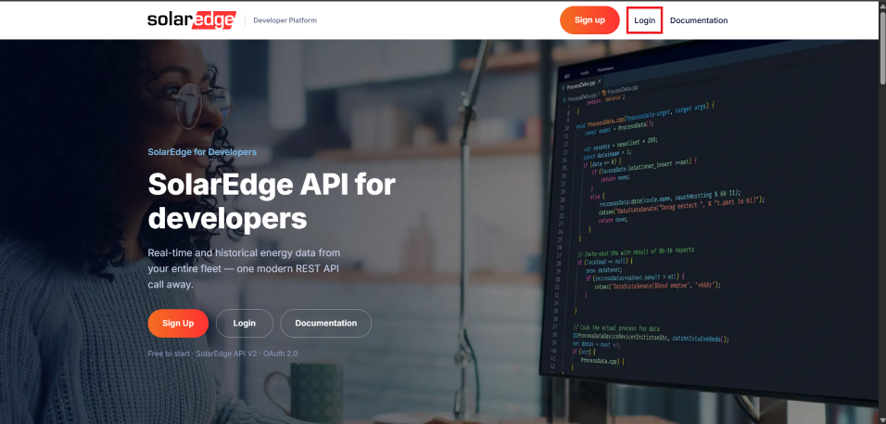Image resolution: width=886 pixels, height=424 pixels.
Task: Click the Developer Platform label beside the logo
Action: (x=285, y=20)
